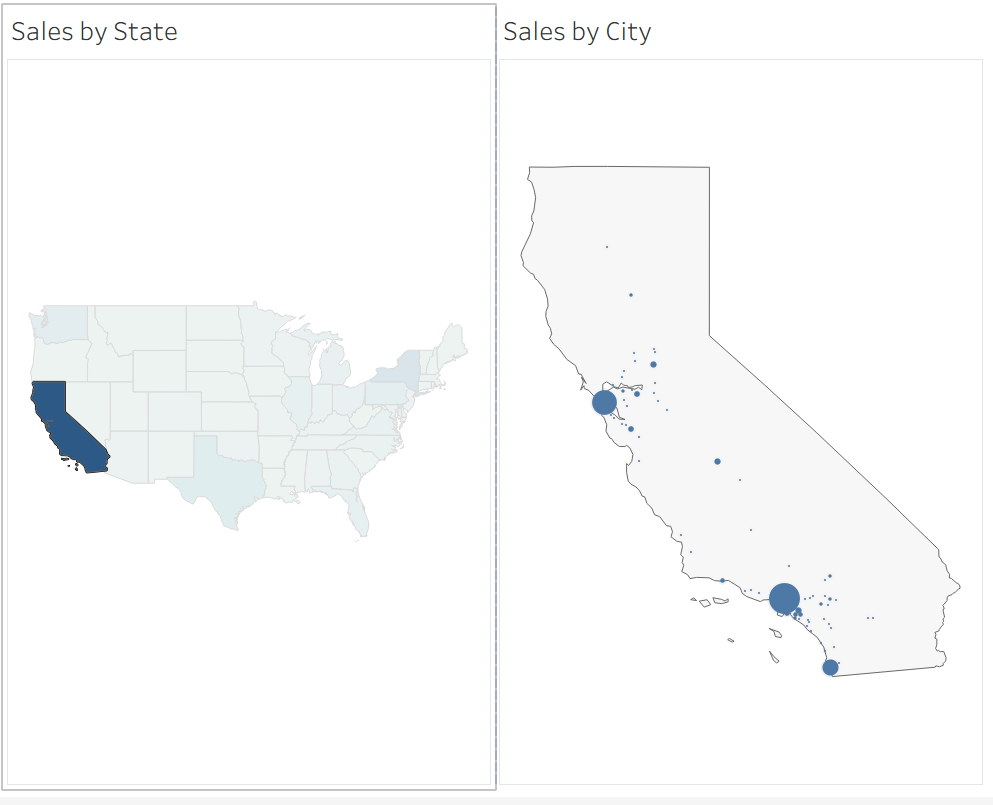Click the Channel Islands outline off the coast
993x805 pixels.
tap(706, 602)
